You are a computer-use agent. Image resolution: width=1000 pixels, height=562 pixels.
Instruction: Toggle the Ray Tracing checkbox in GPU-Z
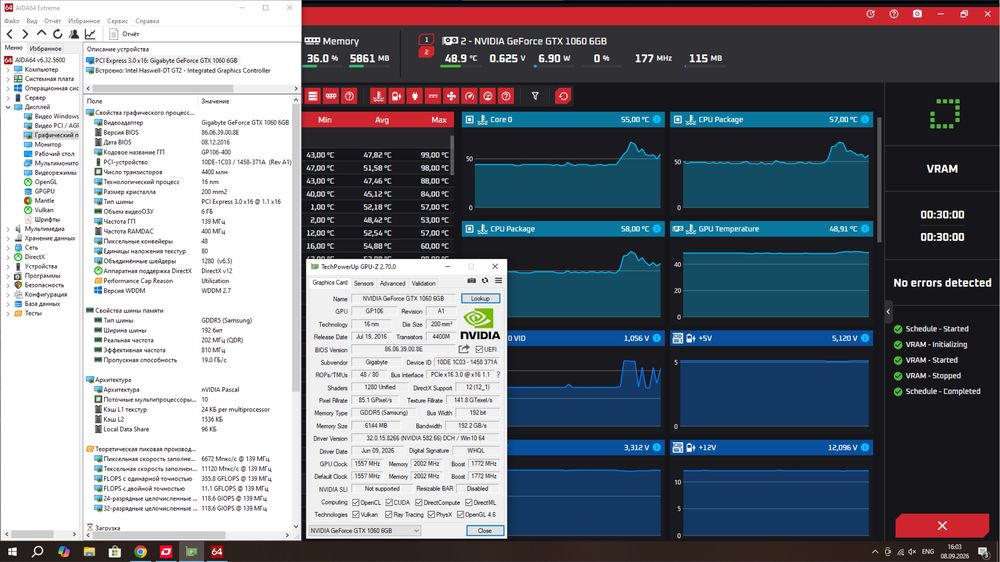point(389,514)
